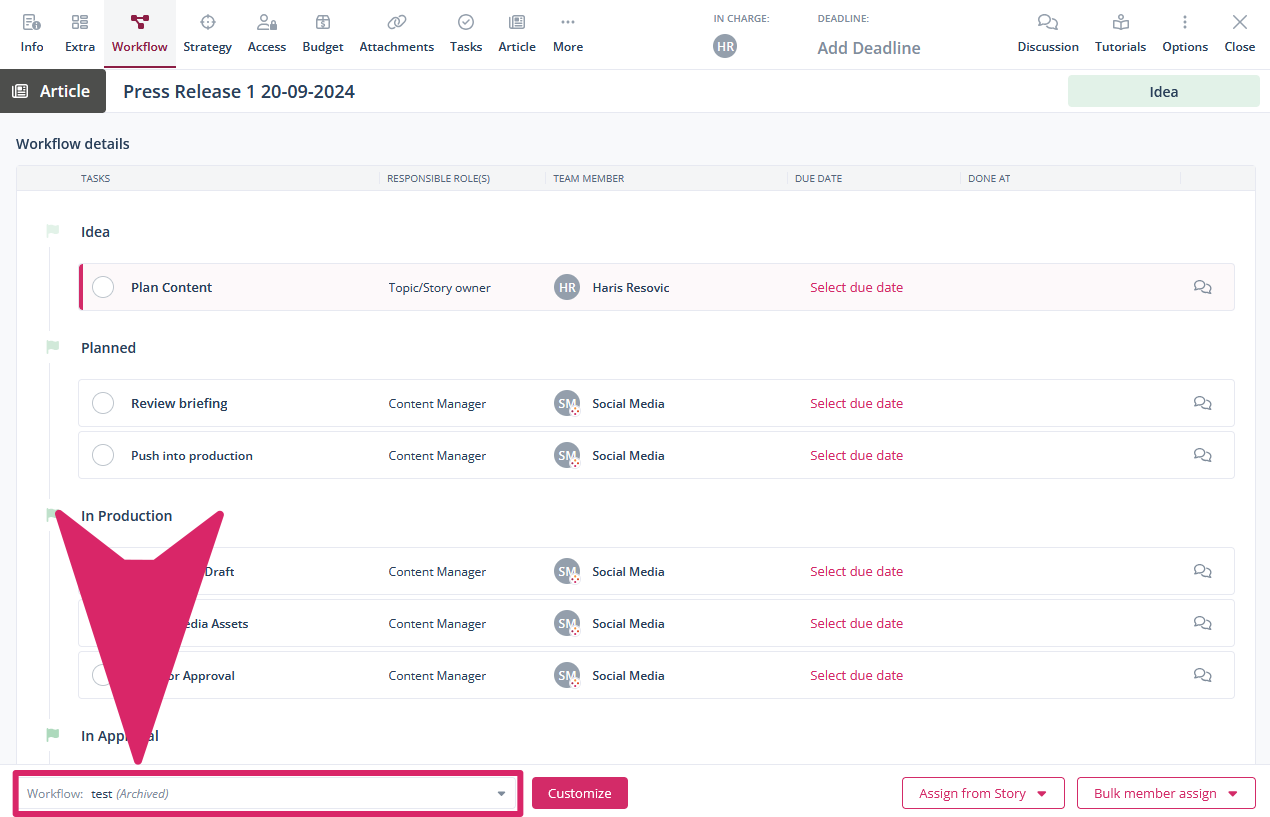Select due date for Media Assets task
The width and height of the screenshot is (1270, 817).
coord(856,623)
